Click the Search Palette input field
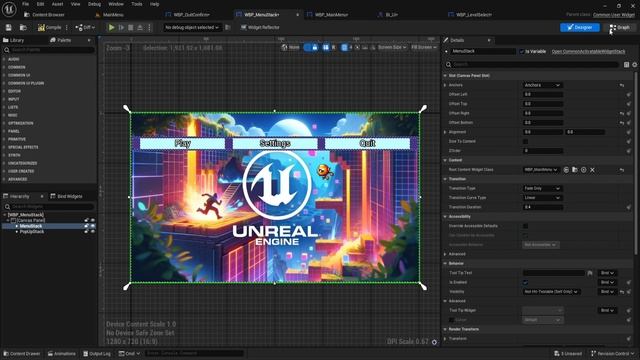The image size is (640, 360). [49, 50]
